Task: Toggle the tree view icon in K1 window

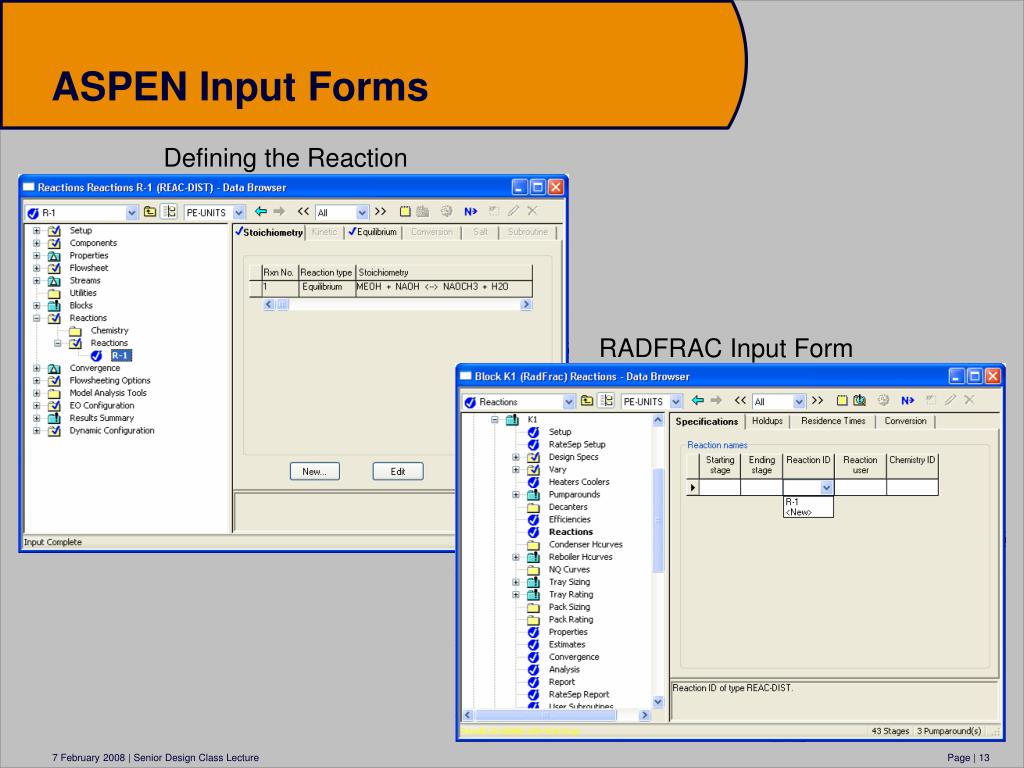Action: [605, 400]
